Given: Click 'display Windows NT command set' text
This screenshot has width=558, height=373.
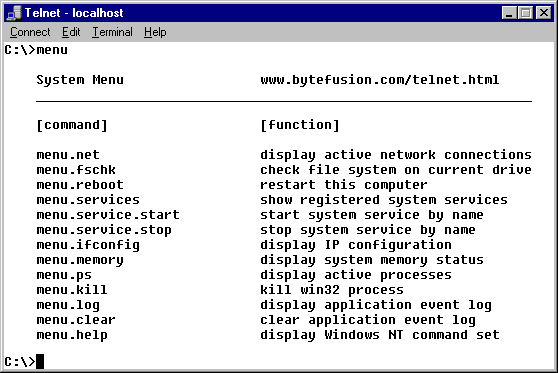Looking at the screenshot, I should click(380, 335).
